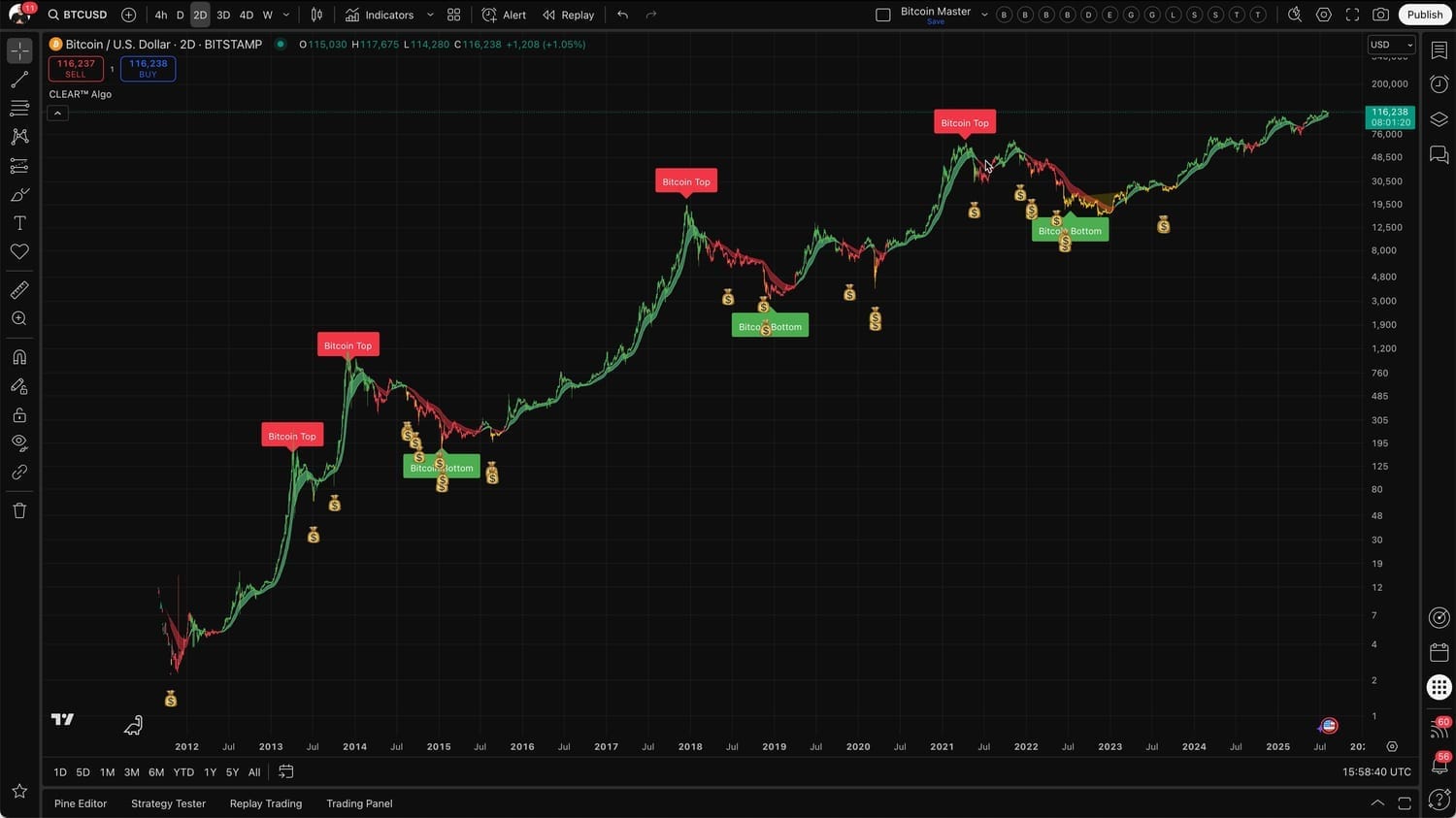The height and width of the screenshot is (818, 1456).
Task: Open the Trading Panel tab
Action: (359, 803)
